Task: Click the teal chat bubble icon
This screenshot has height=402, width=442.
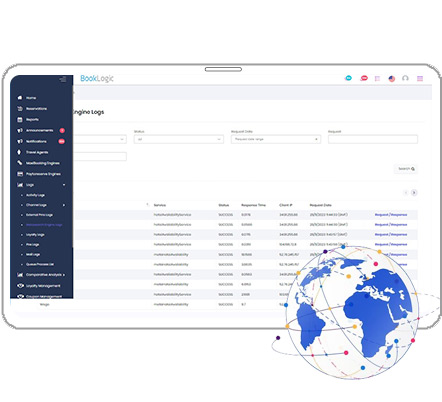Action: 348,78
